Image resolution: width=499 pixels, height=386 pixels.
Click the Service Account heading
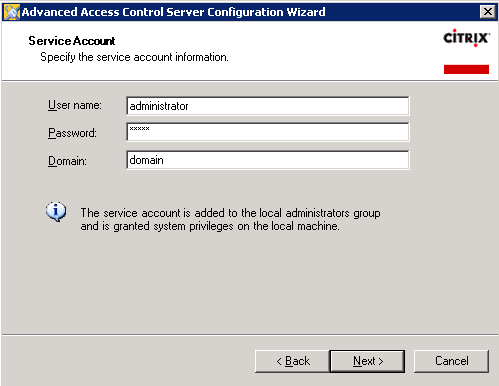[x=72, y=41]
